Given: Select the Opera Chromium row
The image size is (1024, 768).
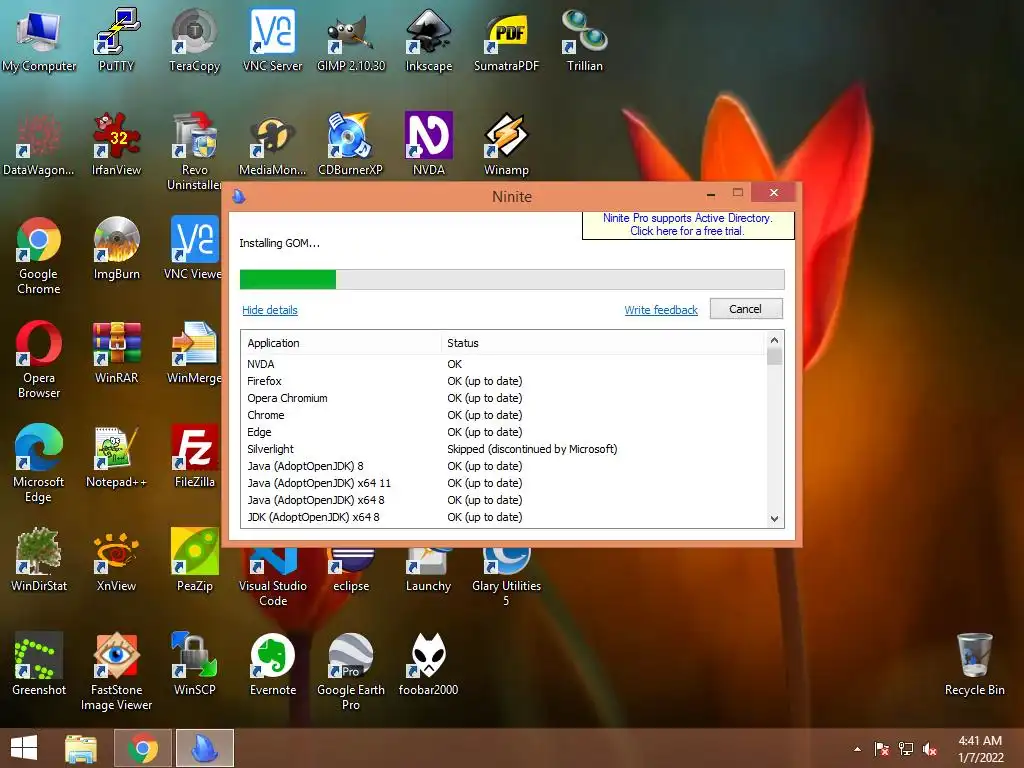Looking at the screenshot, I should point(503,398).
